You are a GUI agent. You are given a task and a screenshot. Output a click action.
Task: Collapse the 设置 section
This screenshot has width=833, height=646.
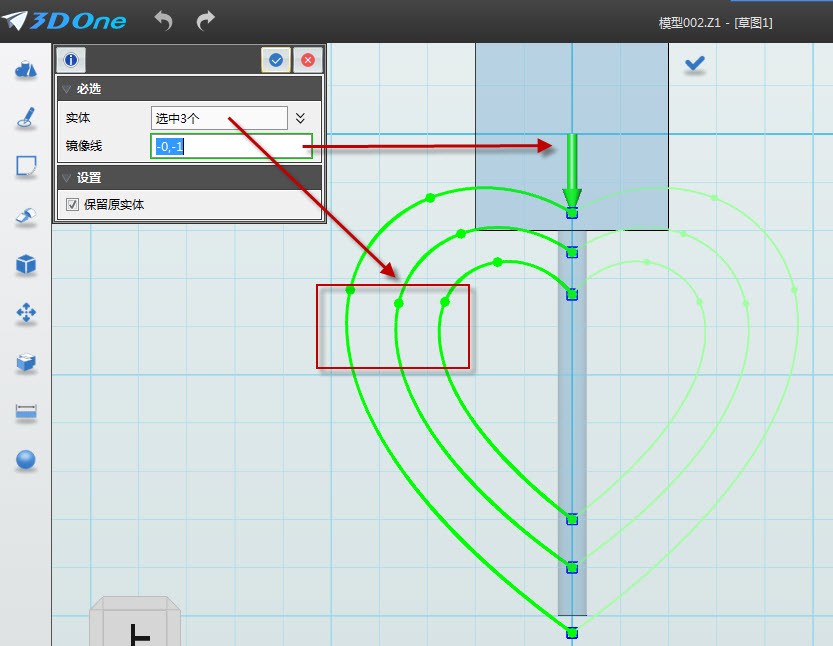66,178
